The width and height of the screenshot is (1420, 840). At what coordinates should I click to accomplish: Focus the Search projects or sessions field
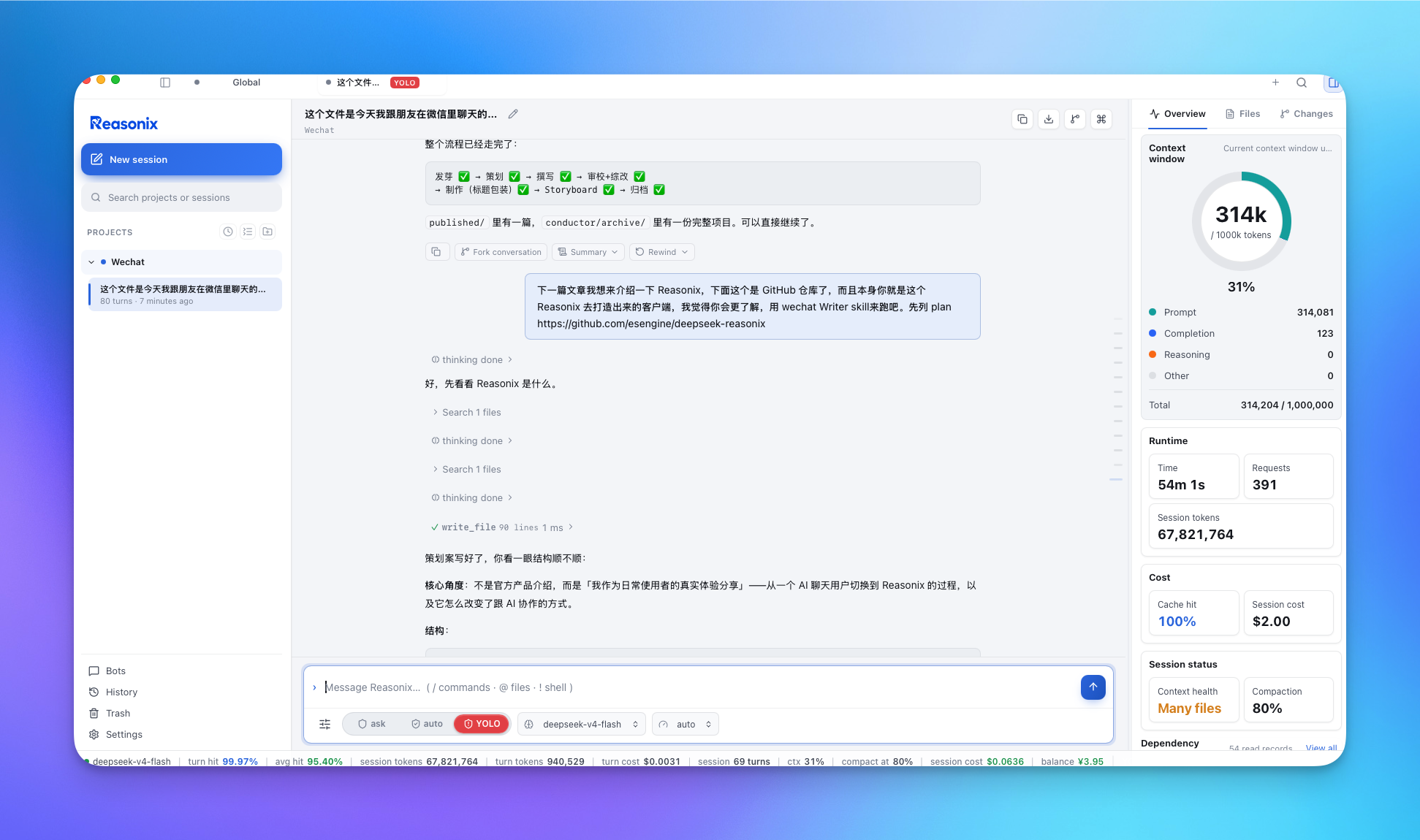point(181,197)
